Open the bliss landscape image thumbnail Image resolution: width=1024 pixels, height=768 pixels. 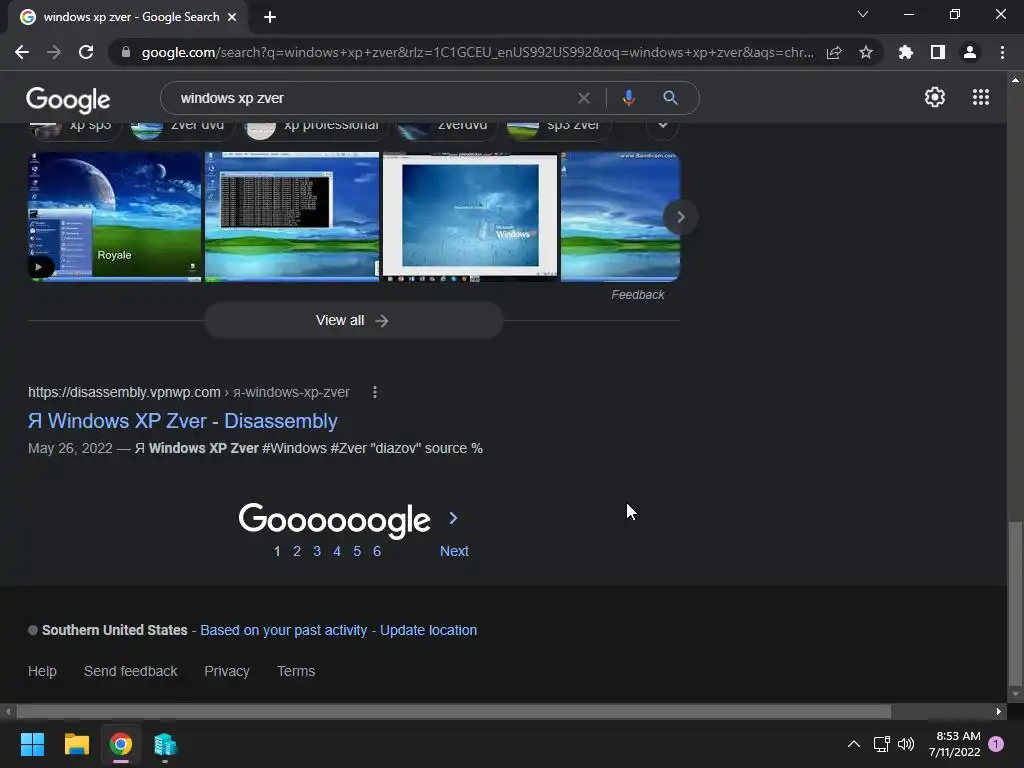pos(620,217)
